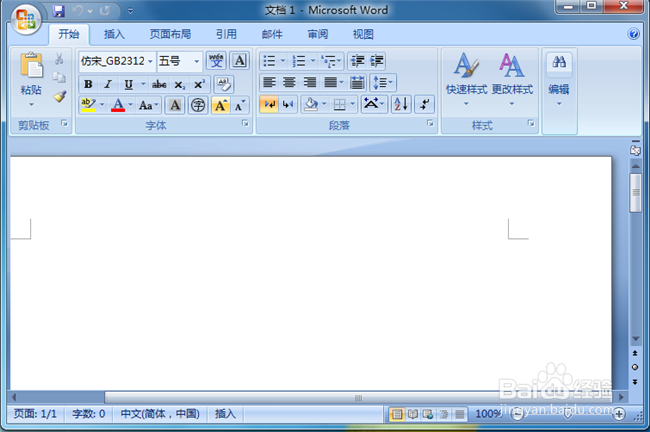The width and height of the screenshot is (650, 432).
Task: Align text right
Action: (x=309, y=82)
